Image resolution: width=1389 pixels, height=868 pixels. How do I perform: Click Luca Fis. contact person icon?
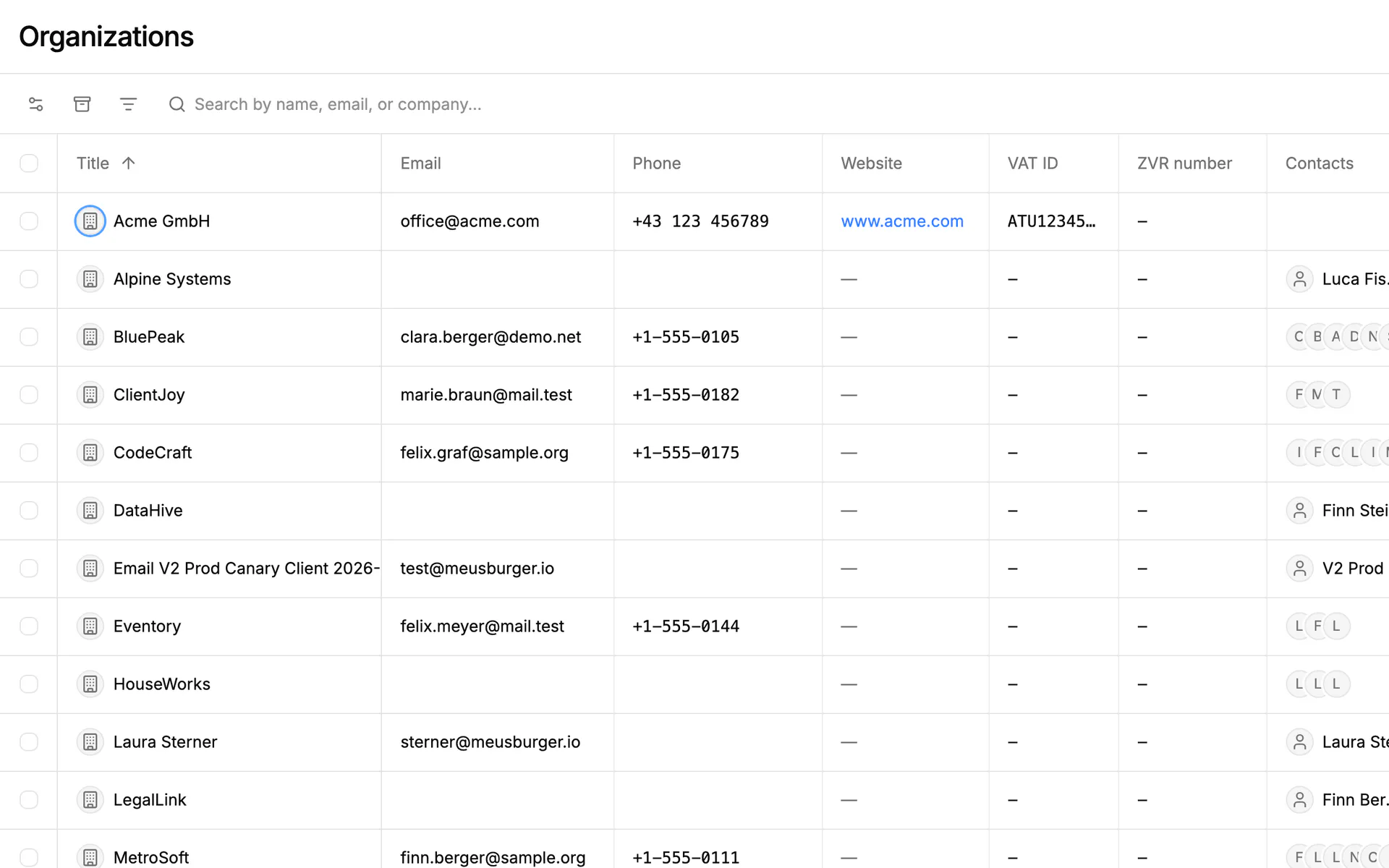point(1300,279)
